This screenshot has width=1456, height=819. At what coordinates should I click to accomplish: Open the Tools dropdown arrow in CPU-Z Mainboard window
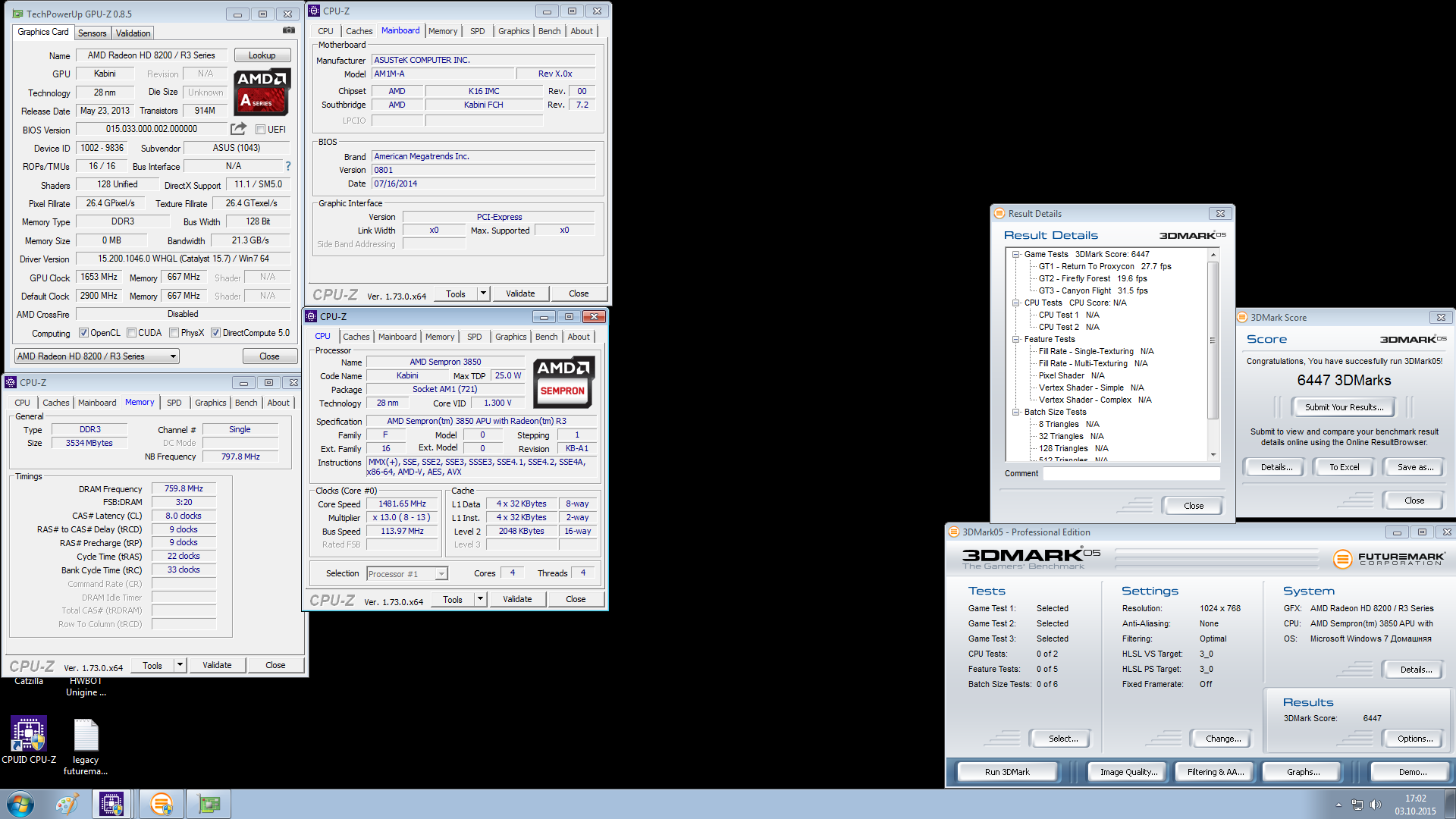(x=484, y=294)
